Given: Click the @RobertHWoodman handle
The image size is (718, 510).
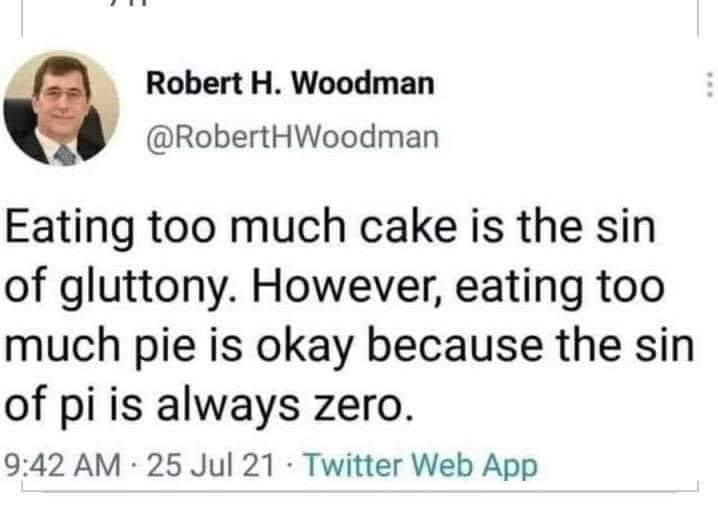Looking at the screenshot, I should point(293,136).
